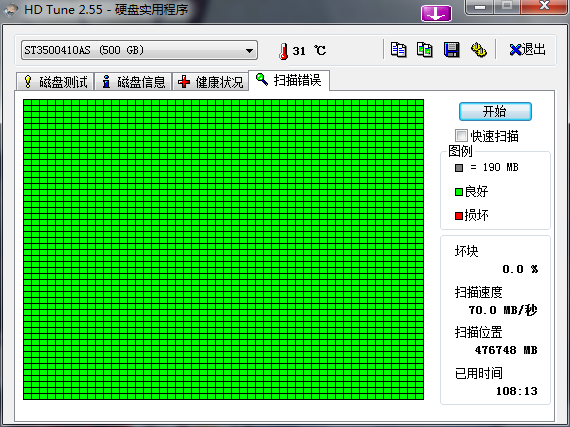
Task: Click the green block scan map
Action: [x=223, y=249]
